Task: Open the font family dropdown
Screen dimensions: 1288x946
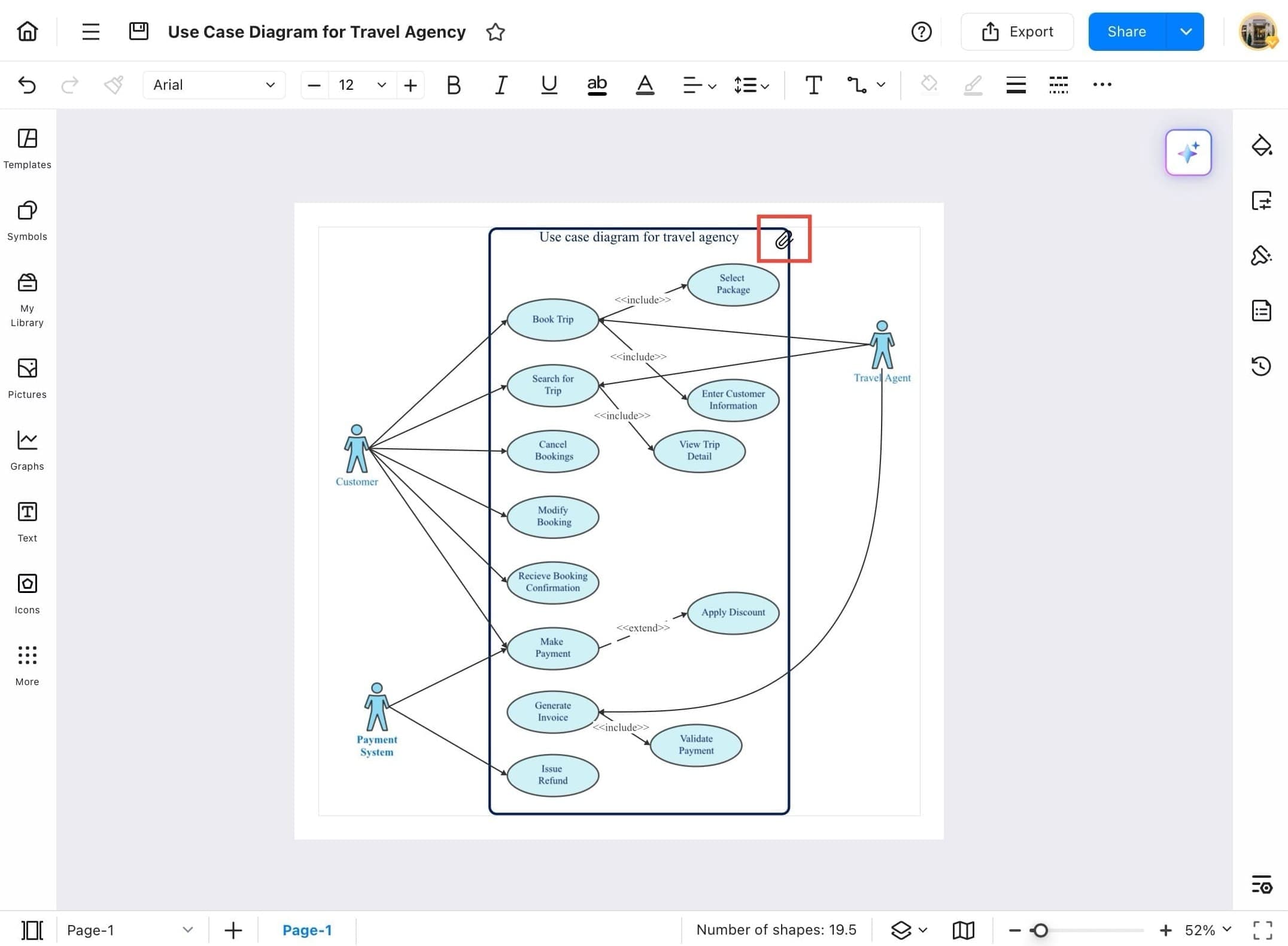Action: pyautogui.click(x=214, y=84)
